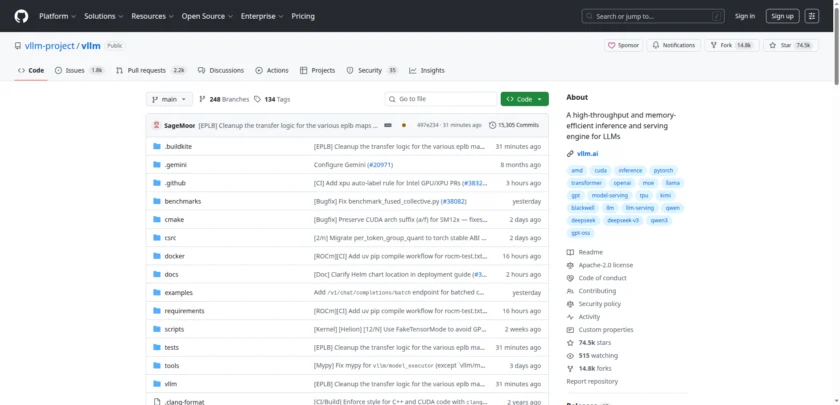The image size is (840, 405).
Task: Click the Sign in link
Action: [x=745, y=16]
